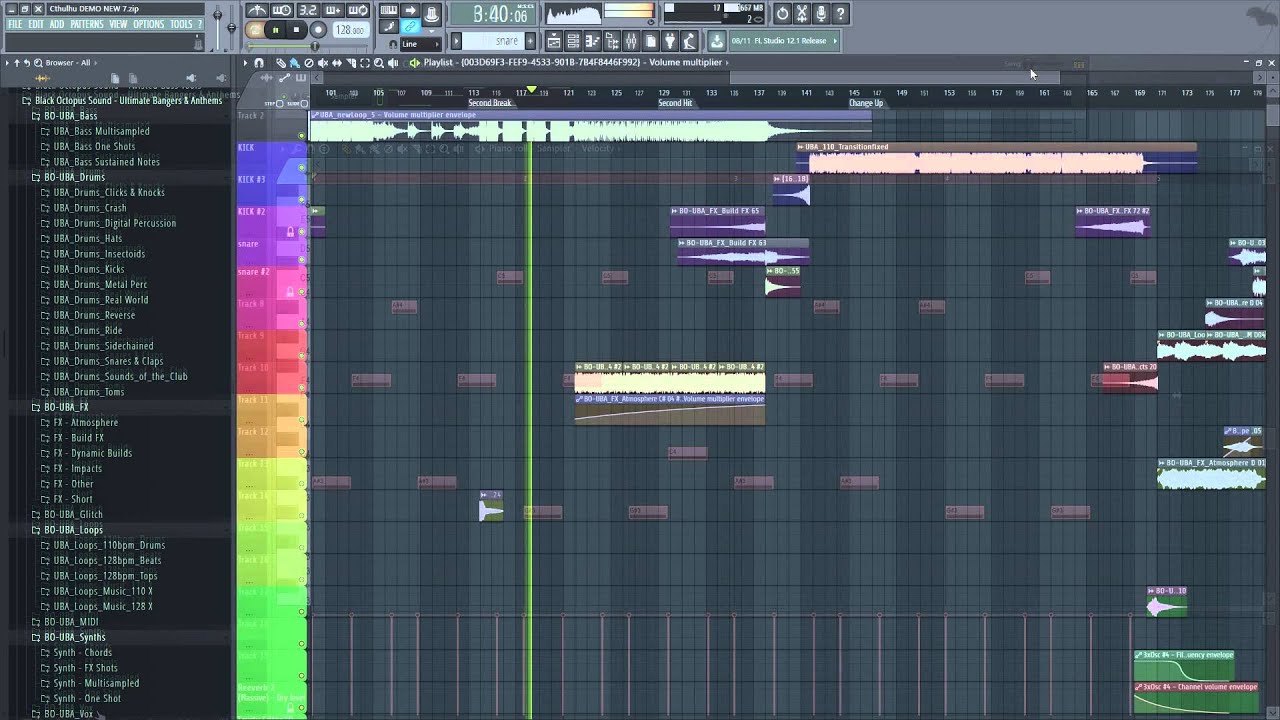This screenshot has width=1280, height=720.
Task: Mute KICK track with green LED
Action: [302, 168]
